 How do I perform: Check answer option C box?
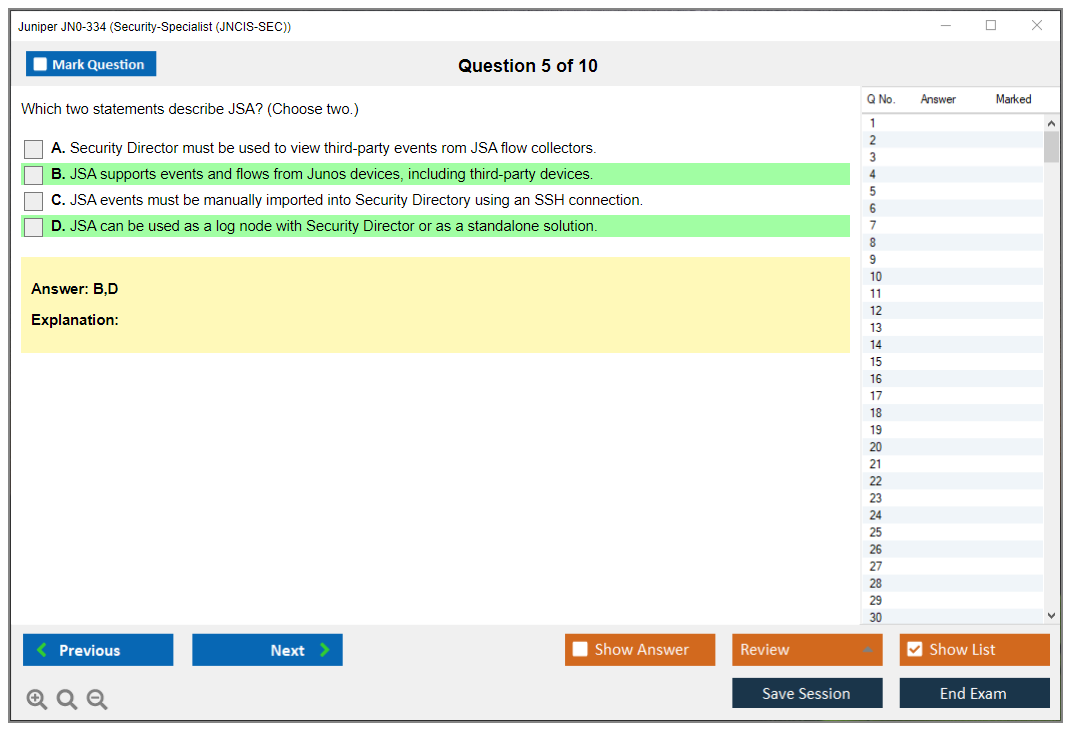coord(34,201)
